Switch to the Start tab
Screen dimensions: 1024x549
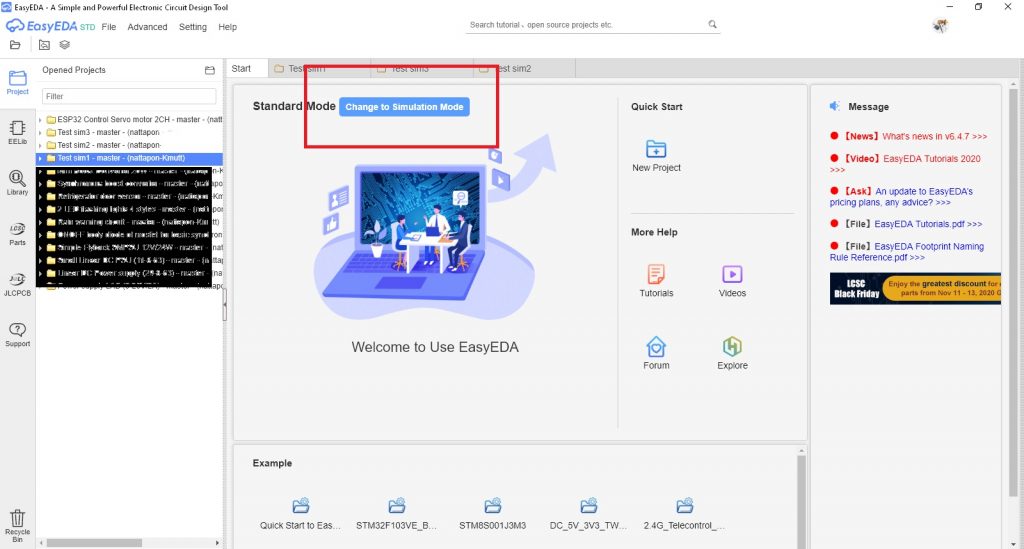tap(241, 69)
